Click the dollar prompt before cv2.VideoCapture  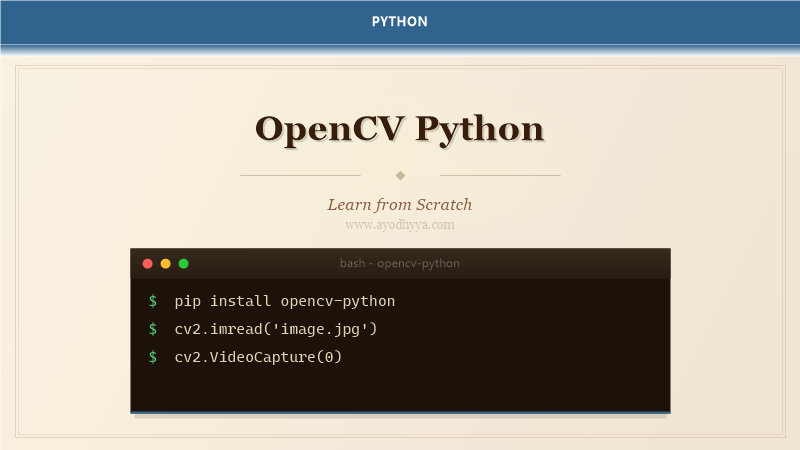click(153, 357)
